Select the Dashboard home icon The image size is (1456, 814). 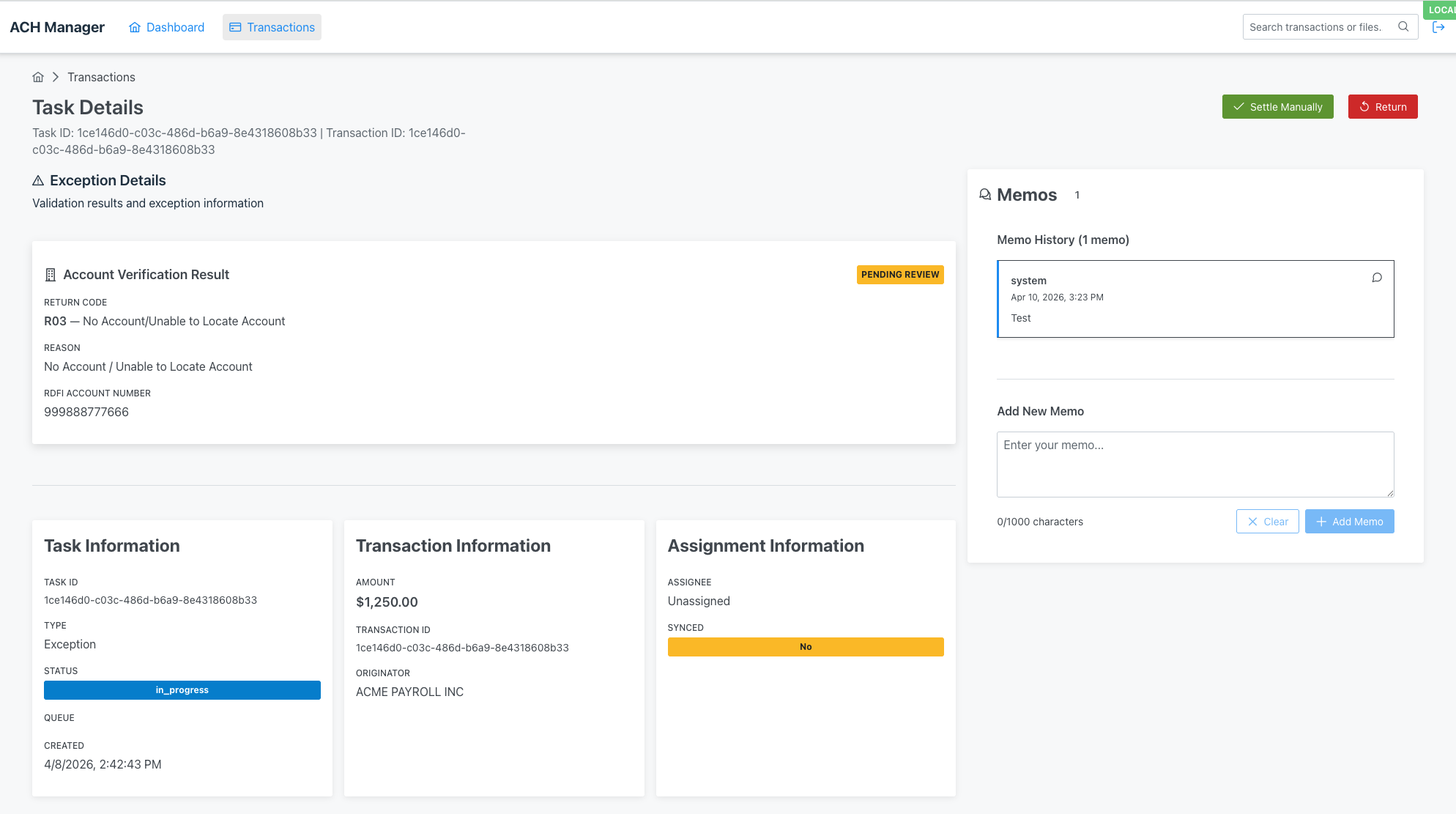point(135,26)
